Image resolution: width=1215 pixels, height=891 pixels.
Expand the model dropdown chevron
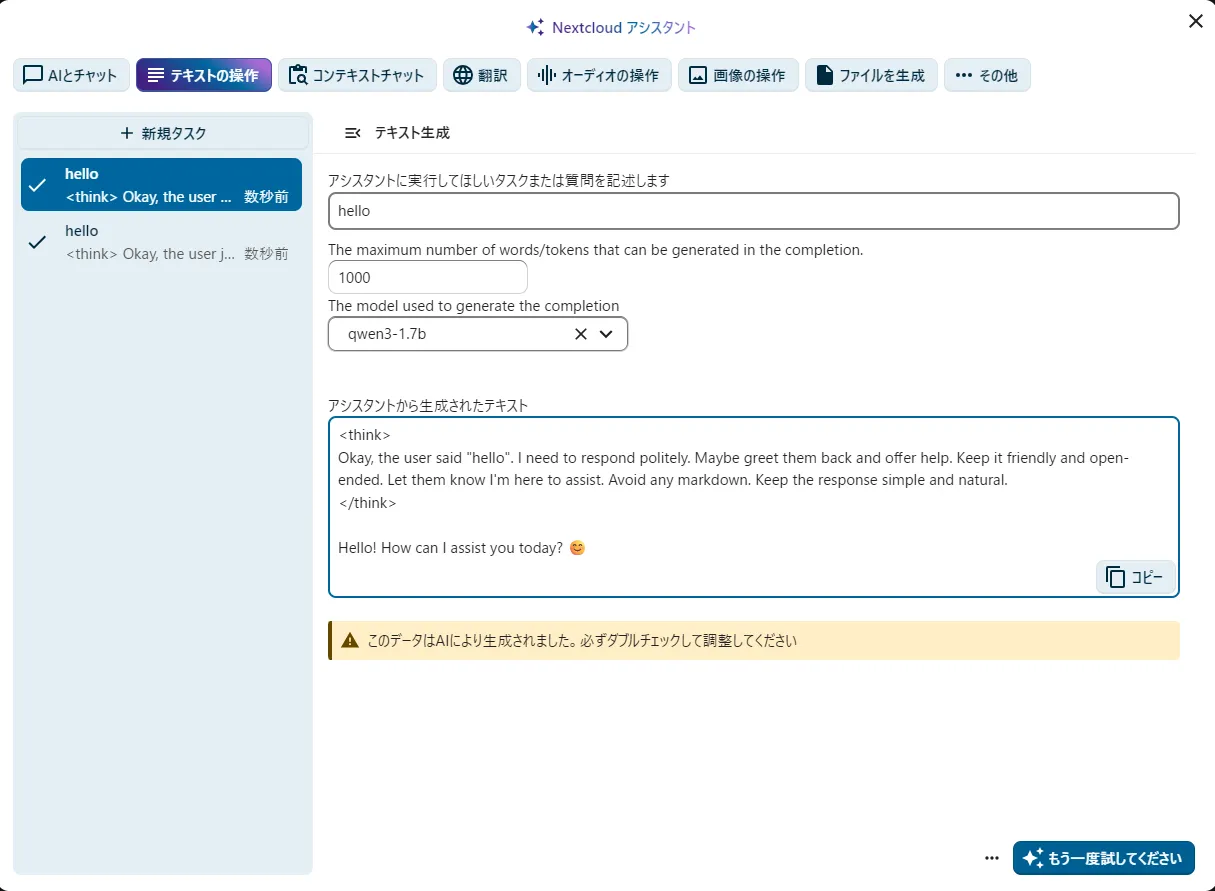pyautogui.click(x=606, y=334)
